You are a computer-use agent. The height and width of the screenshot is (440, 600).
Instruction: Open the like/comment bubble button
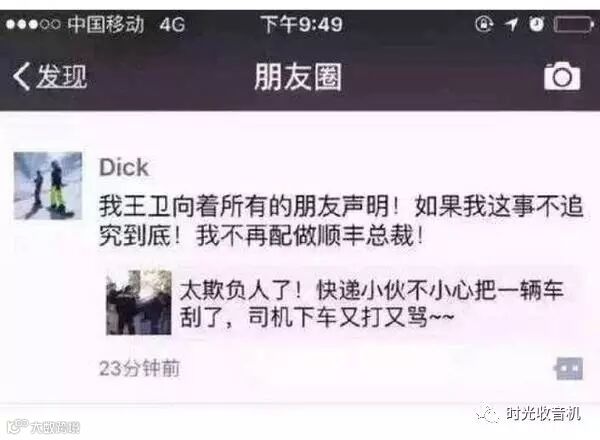tap(569, 369)
